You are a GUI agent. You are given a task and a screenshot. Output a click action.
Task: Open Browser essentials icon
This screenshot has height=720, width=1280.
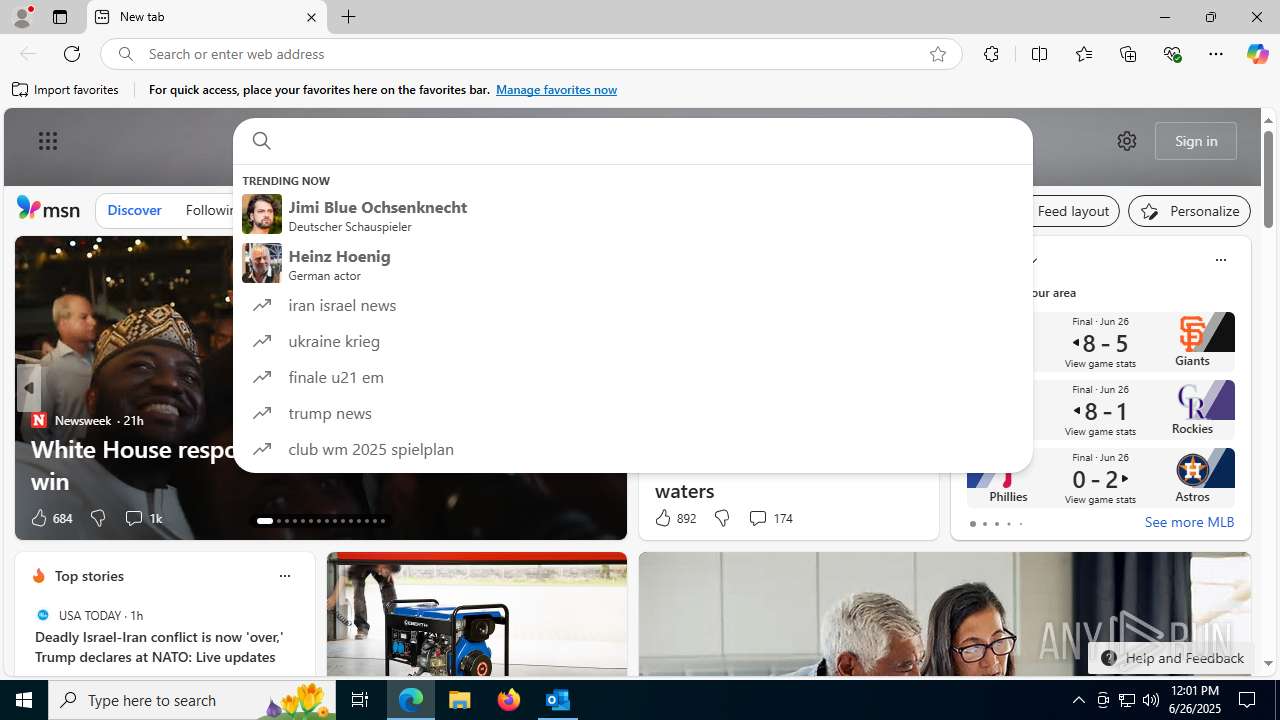coord(1172,54)
